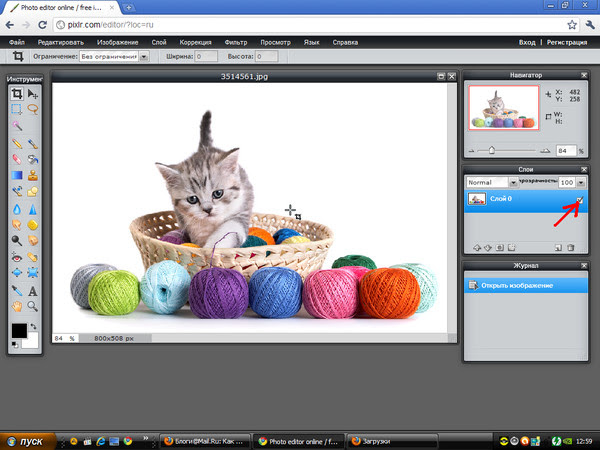Click the browser back arrow
Viewport: 600px width, 450px height.
(x=10, y=25)
